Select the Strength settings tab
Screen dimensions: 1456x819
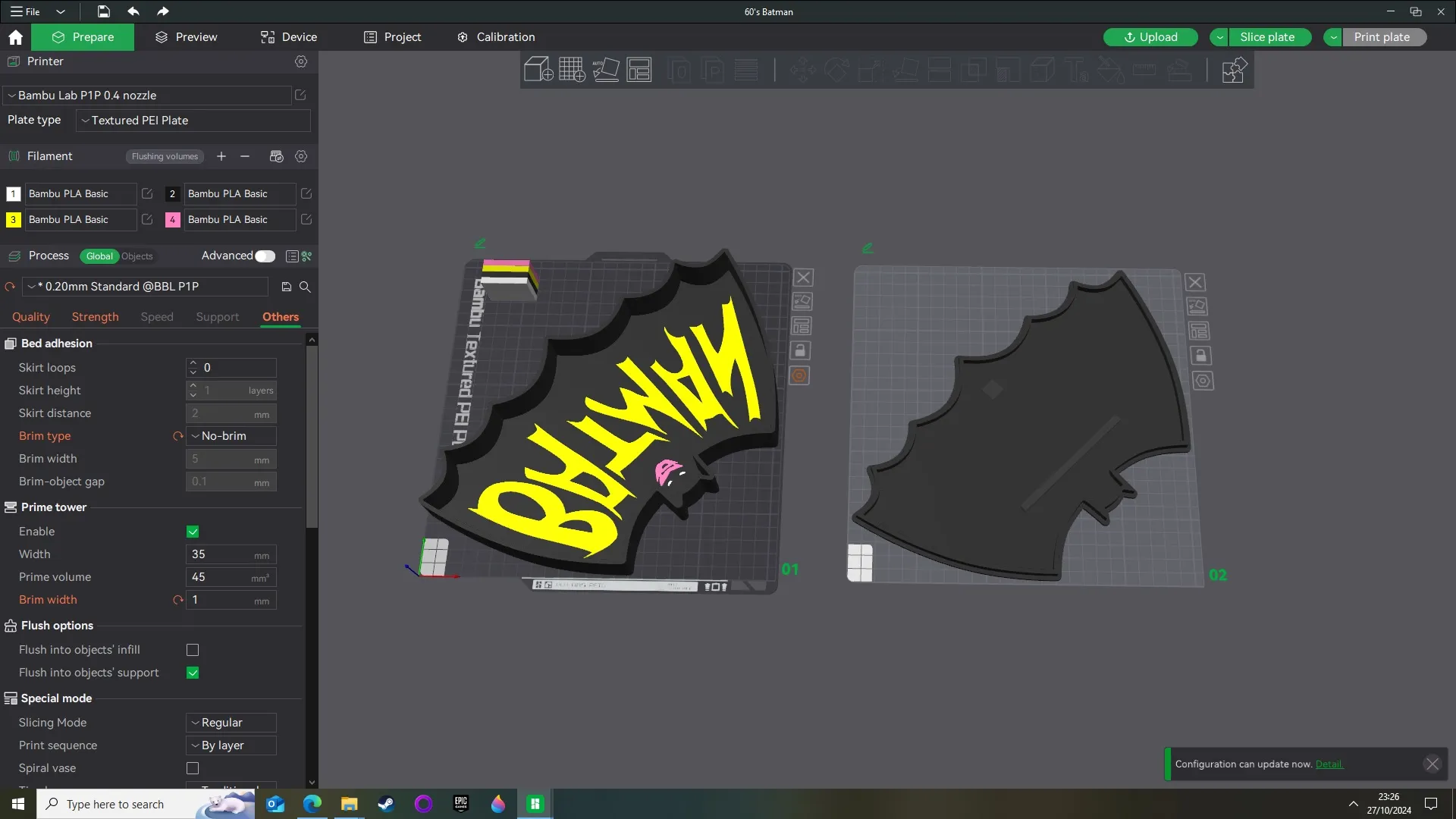click(96, 317)
